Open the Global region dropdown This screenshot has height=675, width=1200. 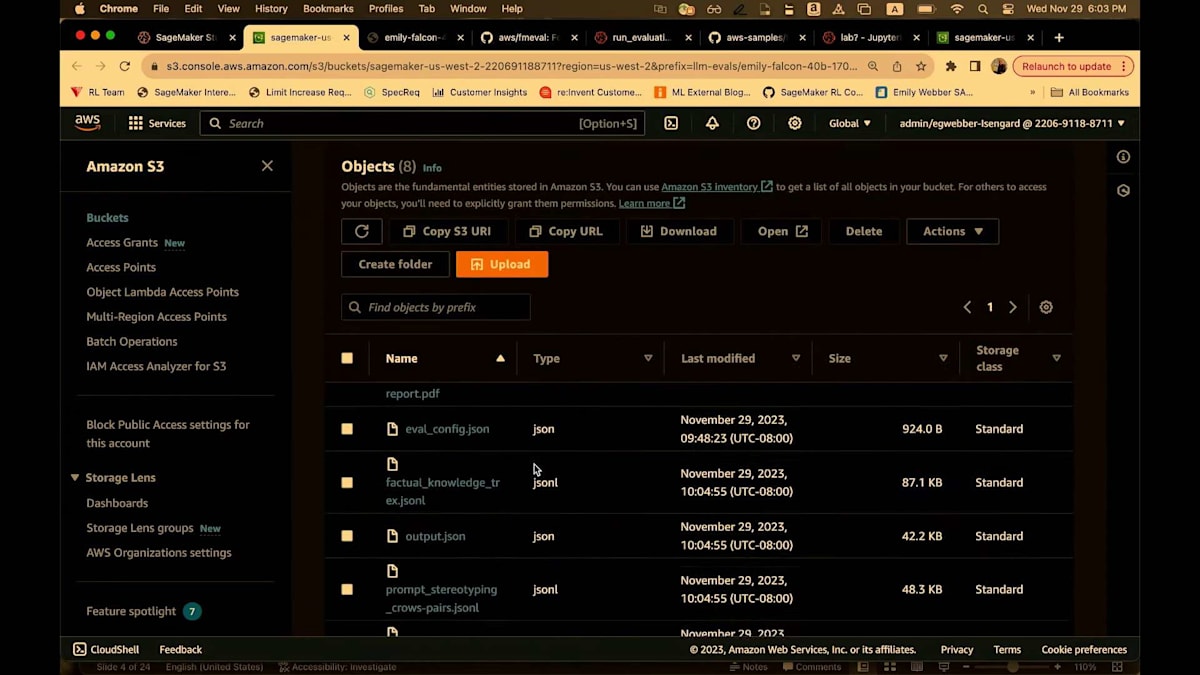[850, 123]
